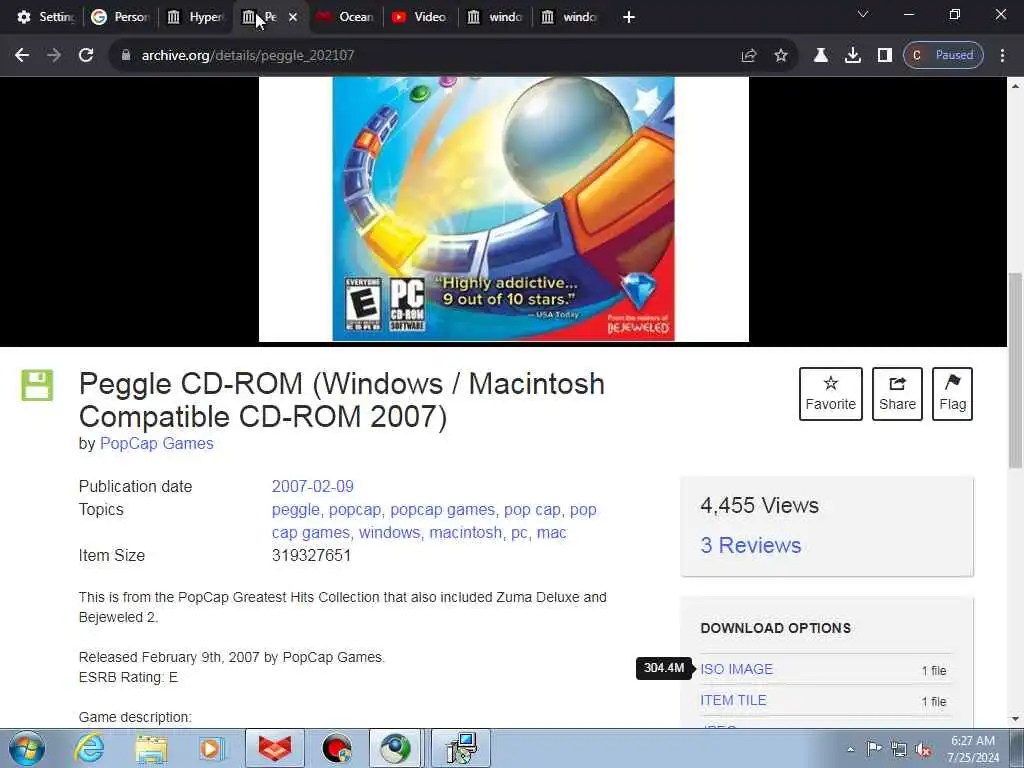Go back to the previous page
1024x768 pixels.
[x=22, y=55]
